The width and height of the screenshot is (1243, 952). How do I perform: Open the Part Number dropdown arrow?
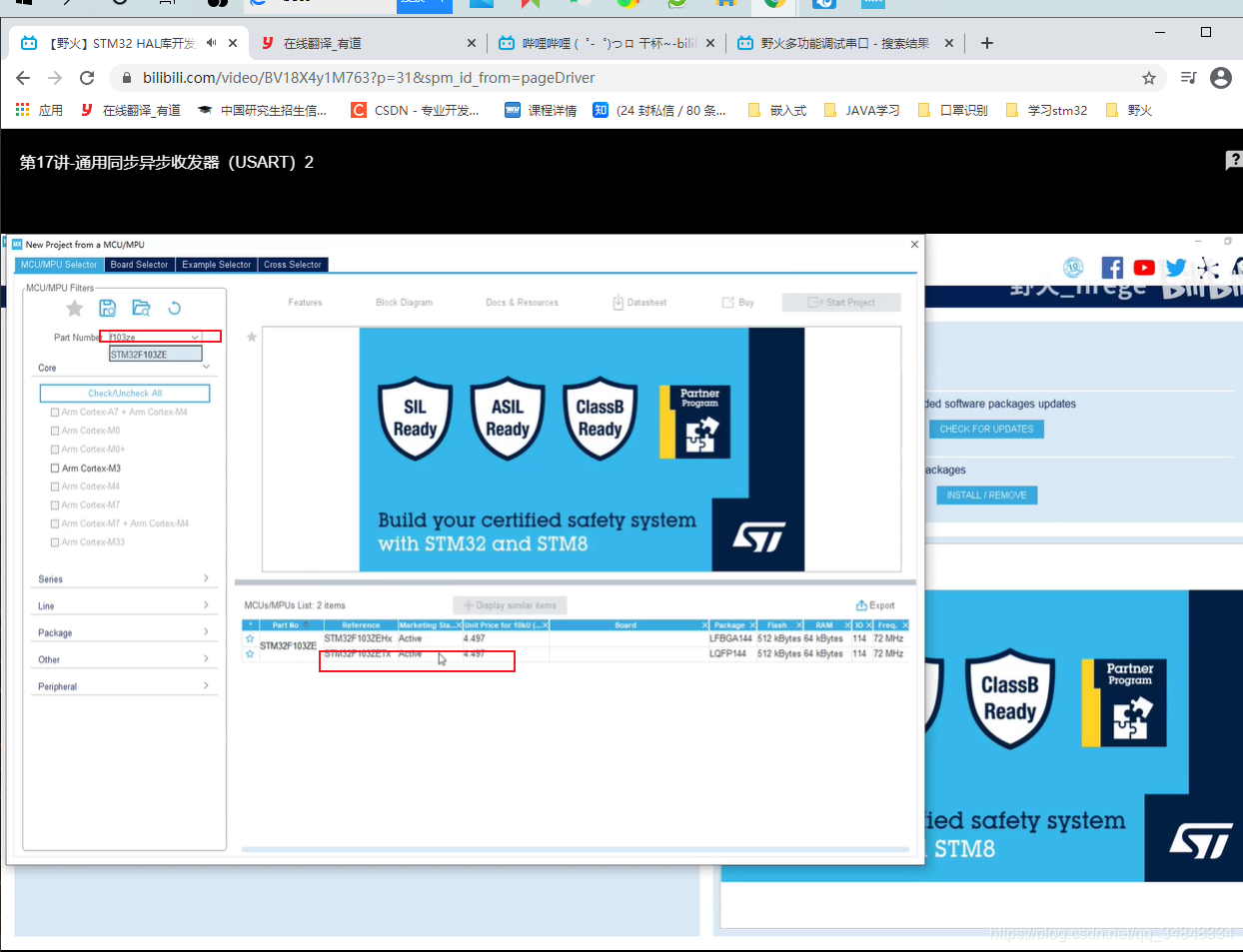[195, 338]
